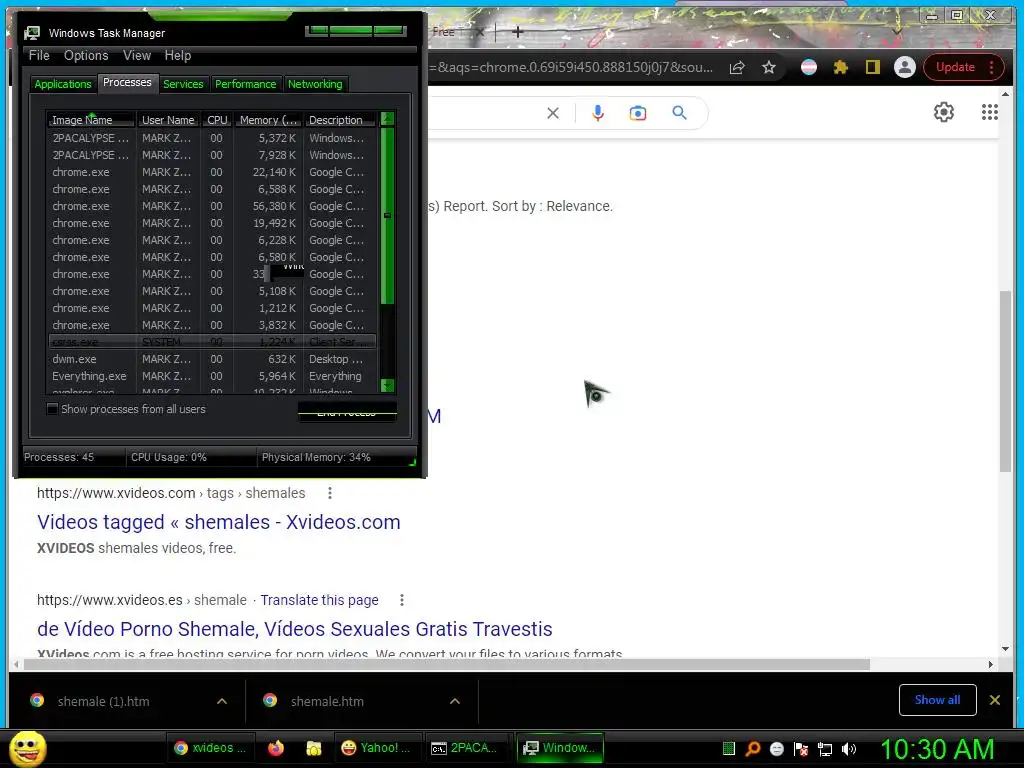The image size is (1024, 768).
Task: Clear the Google search box text
Action: [552, 113]
